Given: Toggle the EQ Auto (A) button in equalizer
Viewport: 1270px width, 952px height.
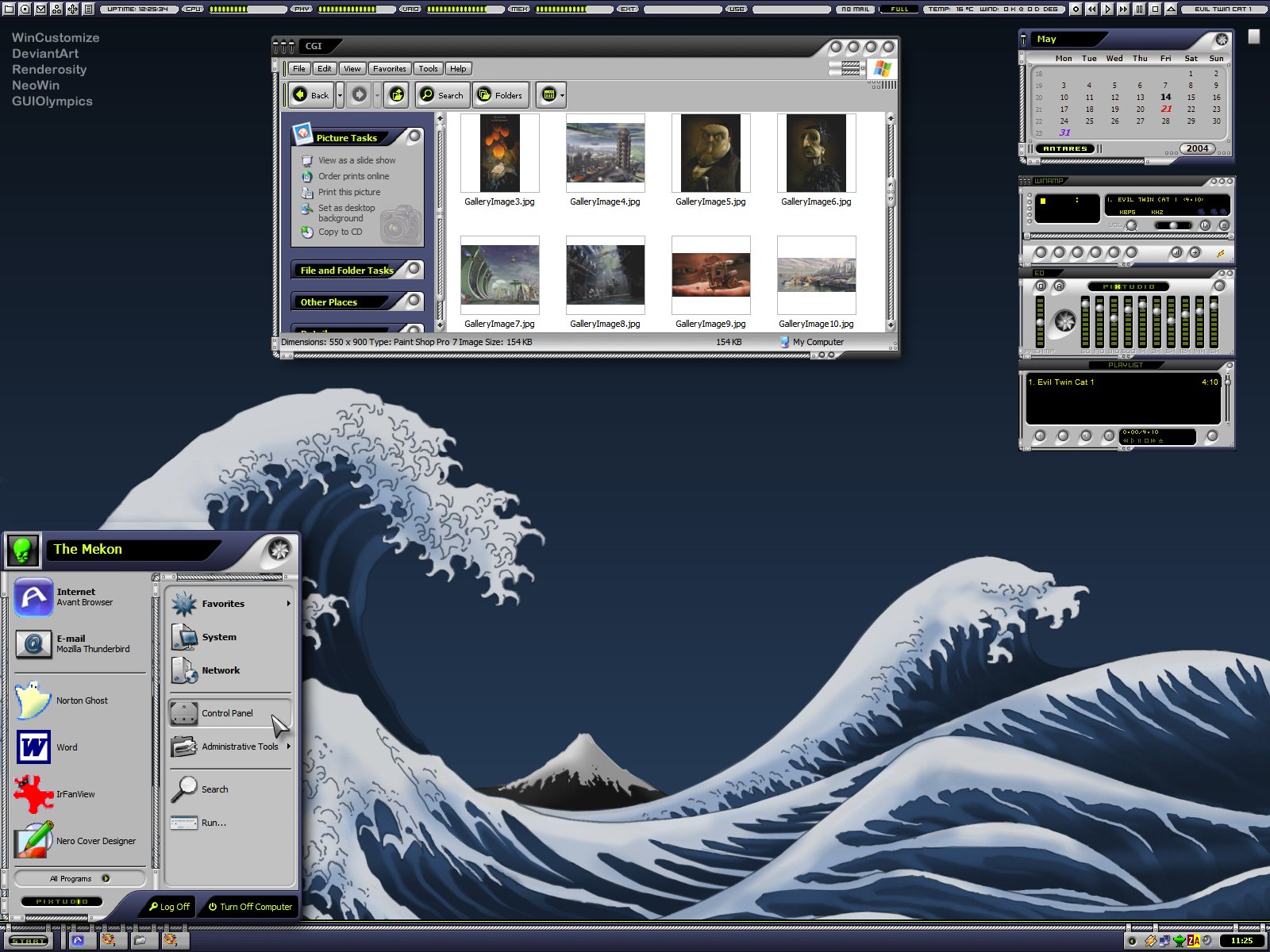Looking at the screenshot, I should (1058, 286).
